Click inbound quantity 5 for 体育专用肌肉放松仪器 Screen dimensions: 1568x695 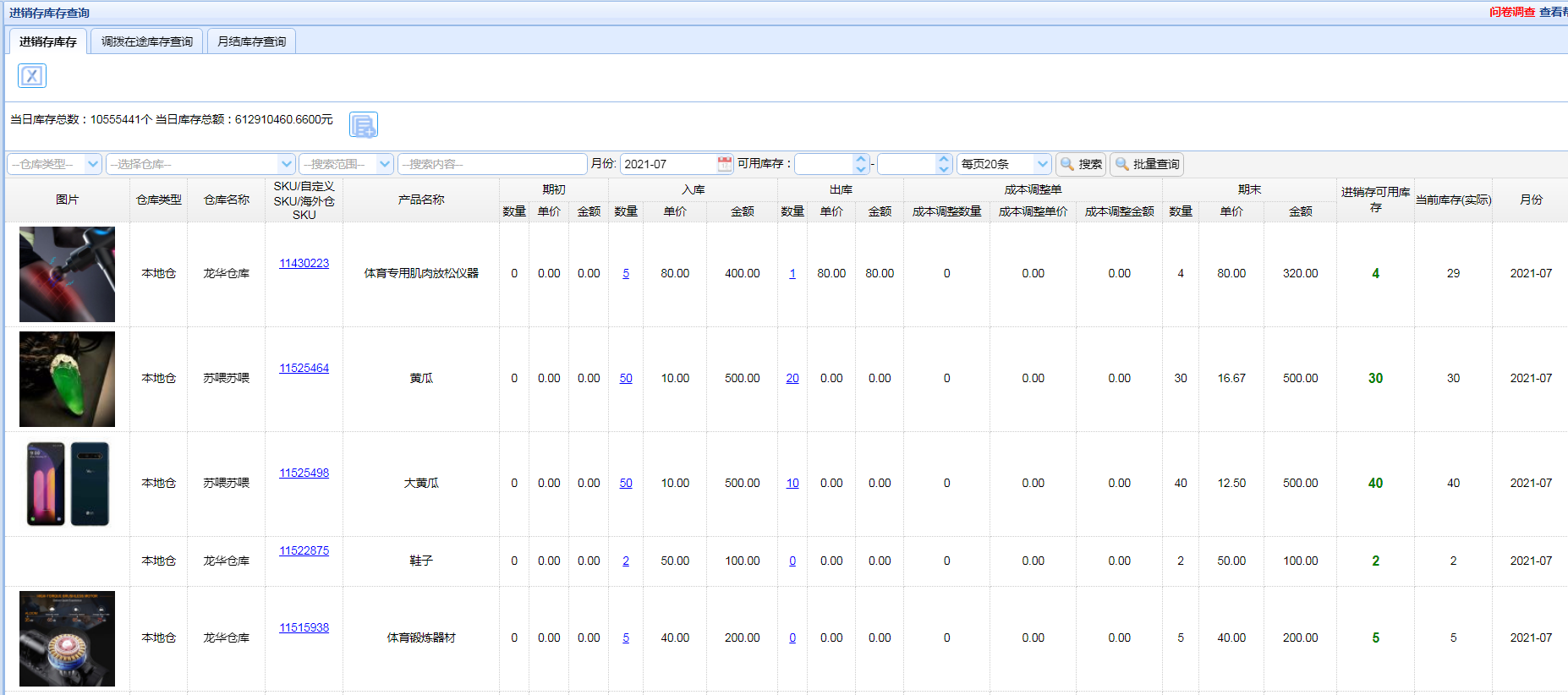tap(626, 273)
